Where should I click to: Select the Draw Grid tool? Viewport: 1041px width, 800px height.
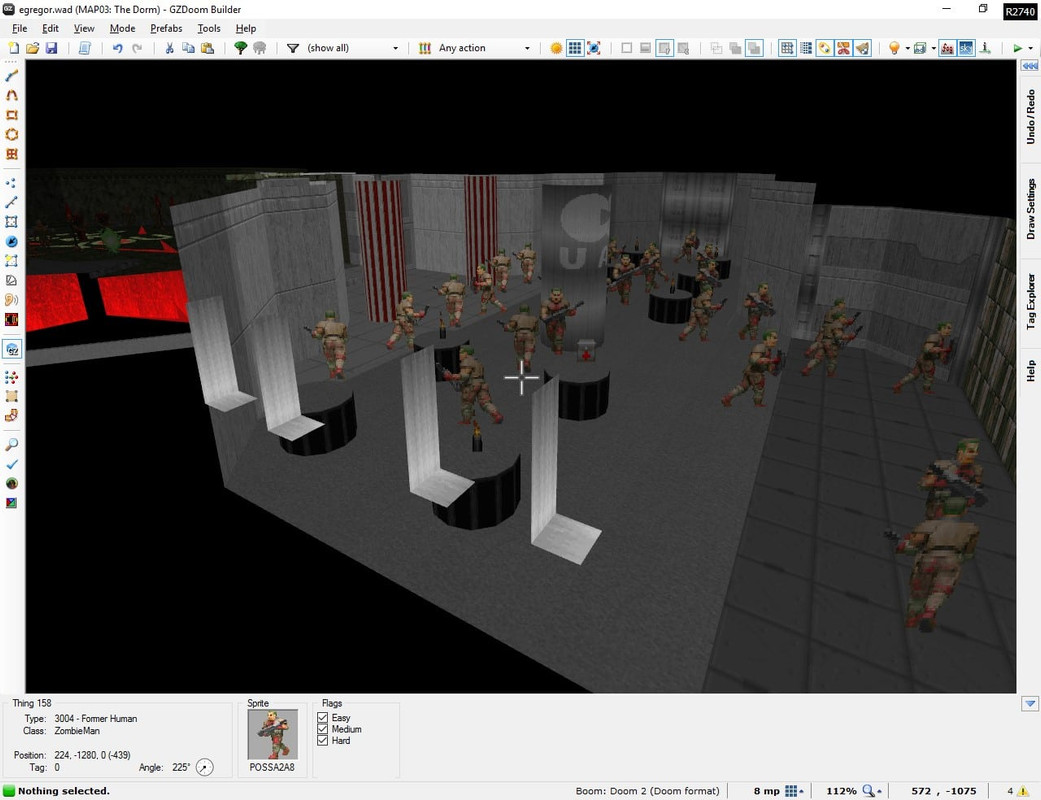pos(11,154)
